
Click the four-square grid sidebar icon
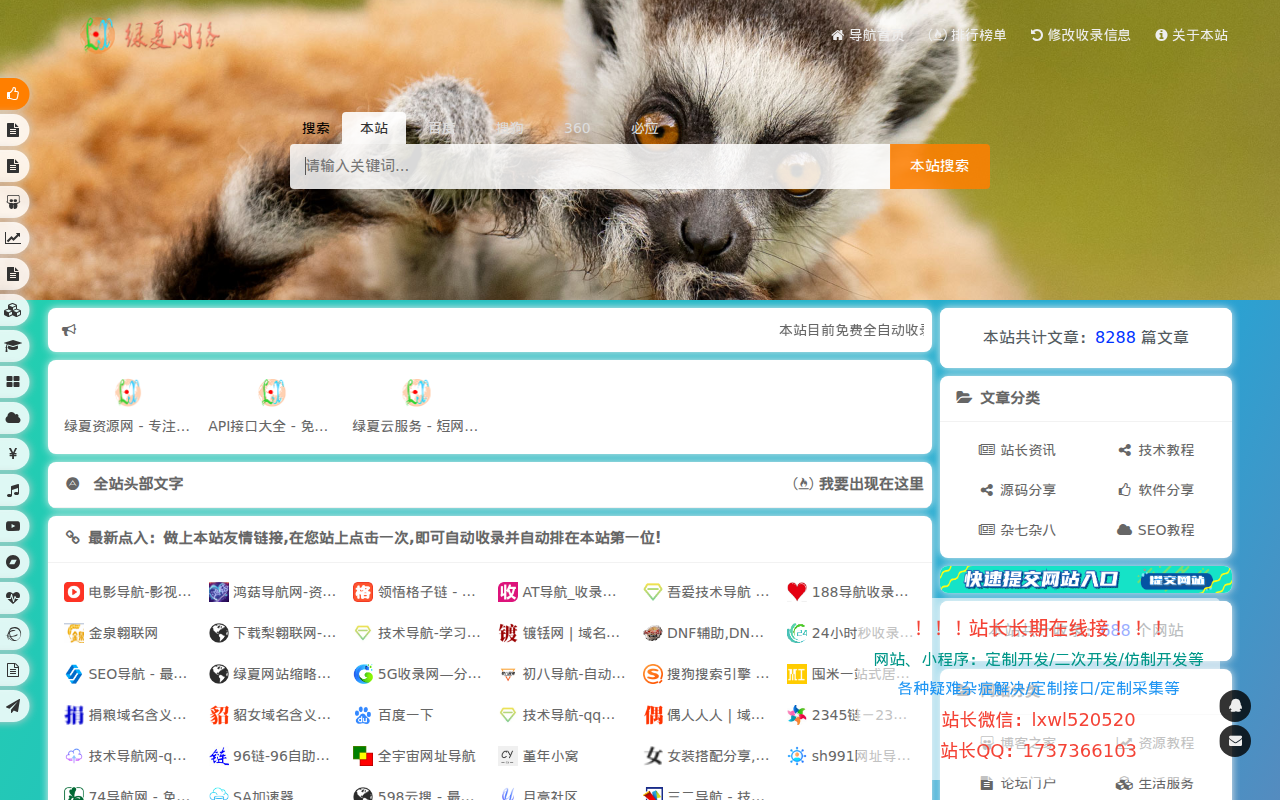tap(13, 382)
